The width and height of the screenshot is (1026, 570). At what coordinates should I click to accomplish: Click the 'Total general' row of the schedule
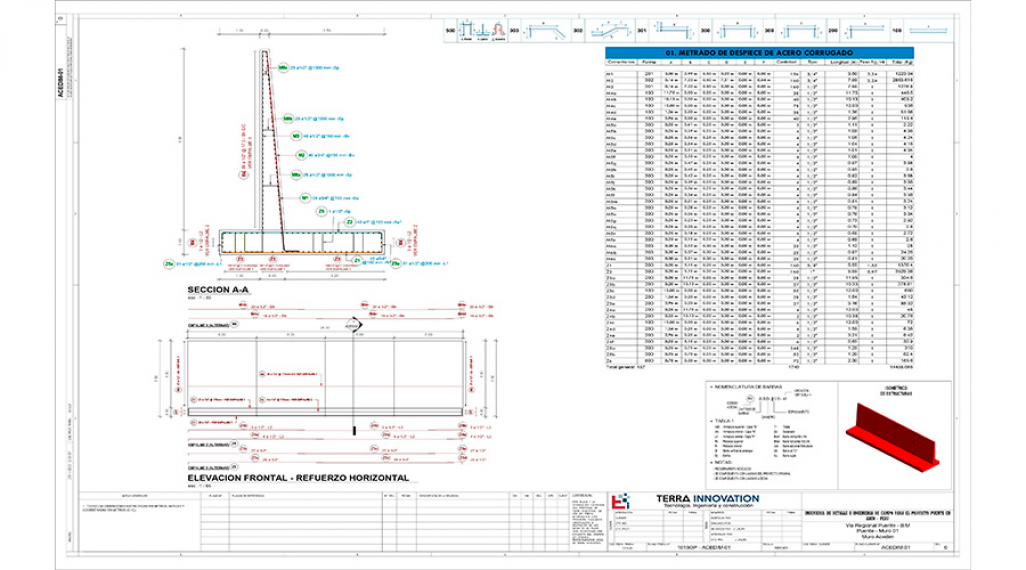click(759, 367)
